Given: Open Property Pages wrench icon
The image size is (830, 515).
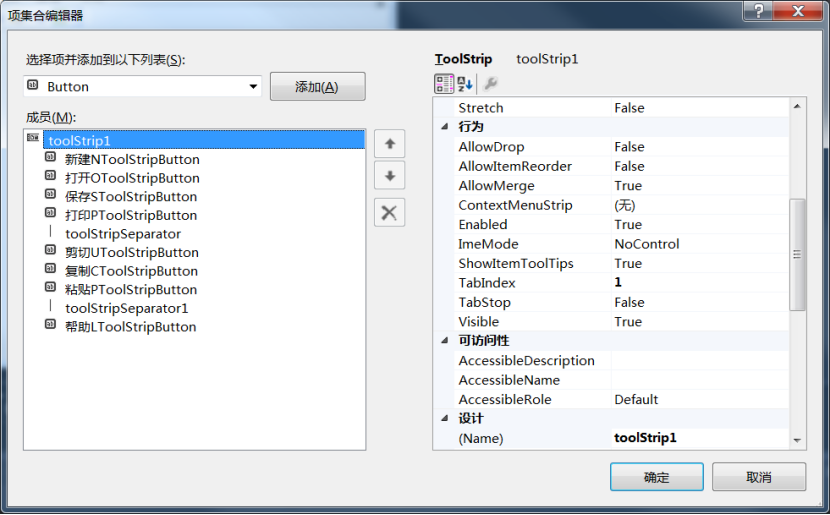Looking at the screenshot, I should [491, 84].
